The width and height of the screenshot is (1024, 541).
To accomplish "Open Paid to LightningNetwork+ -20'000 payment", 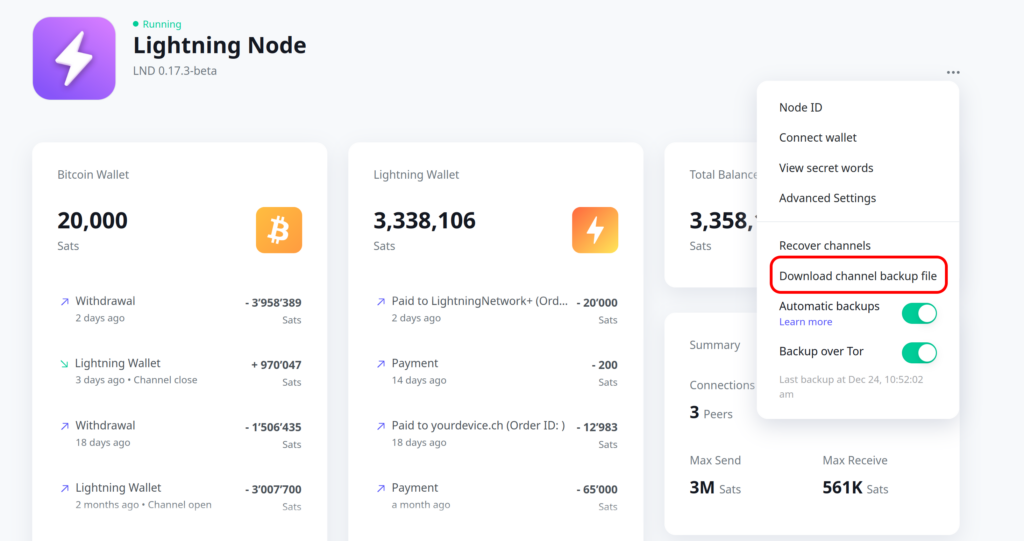I will point(496,310).
